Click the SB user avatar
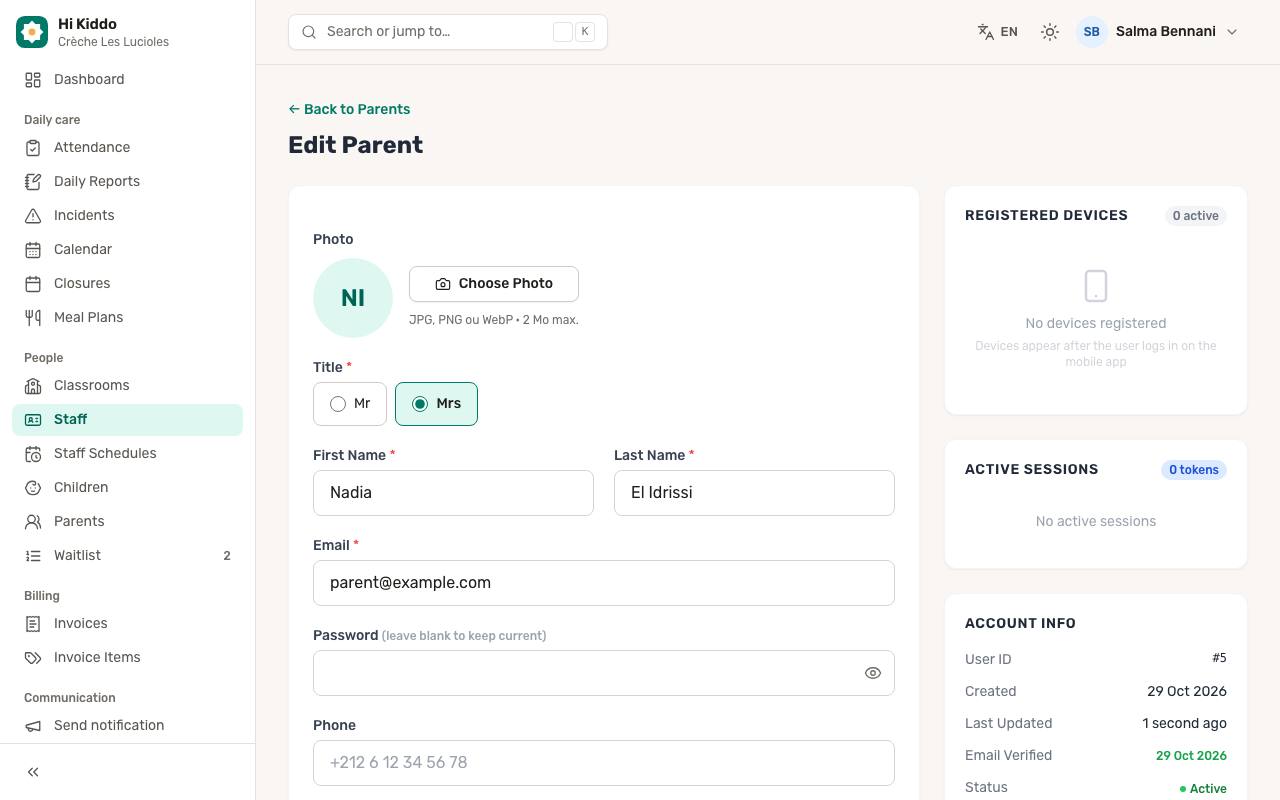The width and height of the screenshot is (1280, 800). [x=1092, y=32]
